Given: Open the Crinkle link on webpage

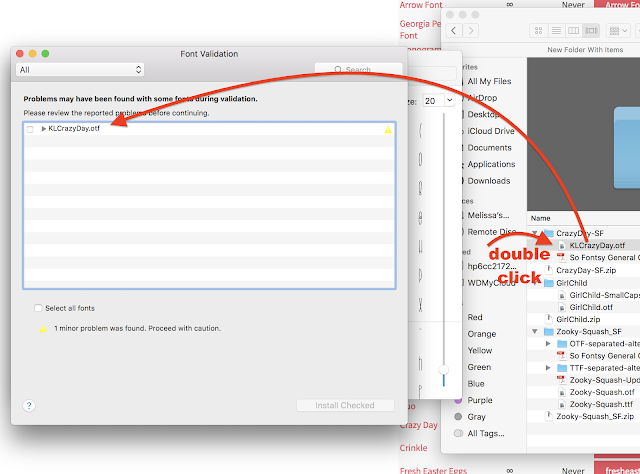Looking at the screenshot, I should pos(413,448).
